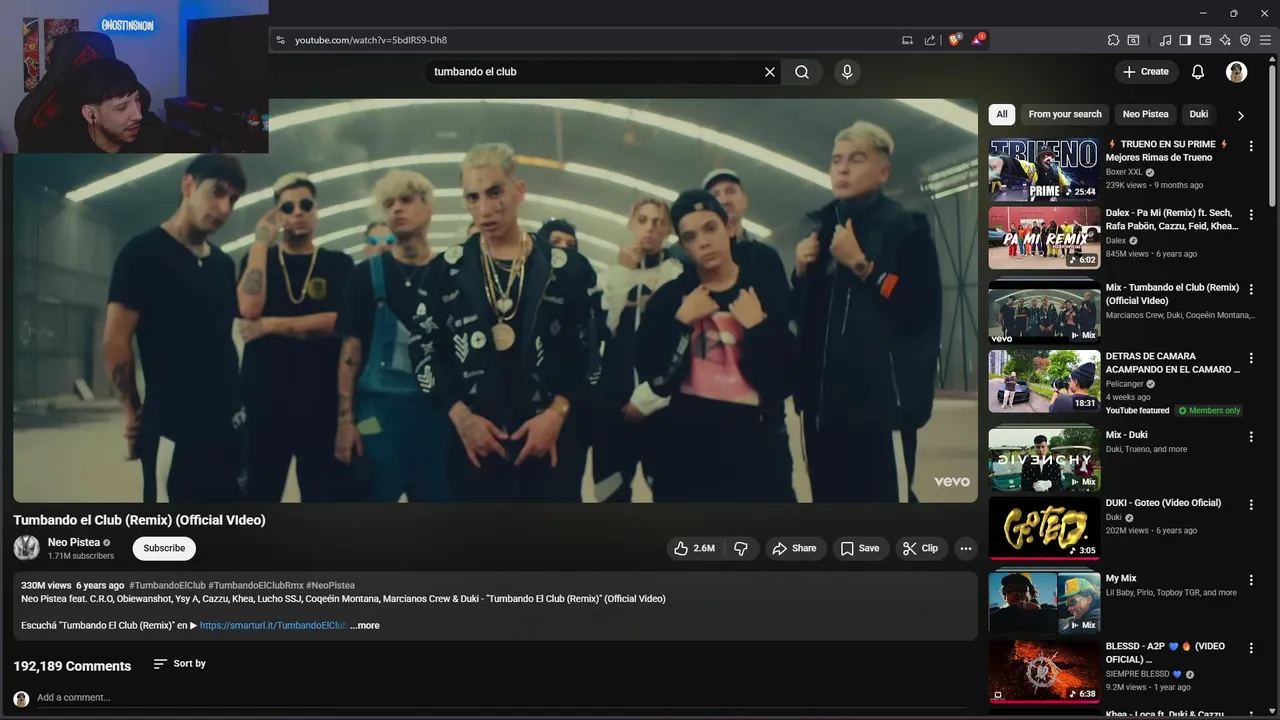This screenshot has width=1280, height=720.
Task: Open options for Mix - Duki
Action: (x=1251, y=437)
